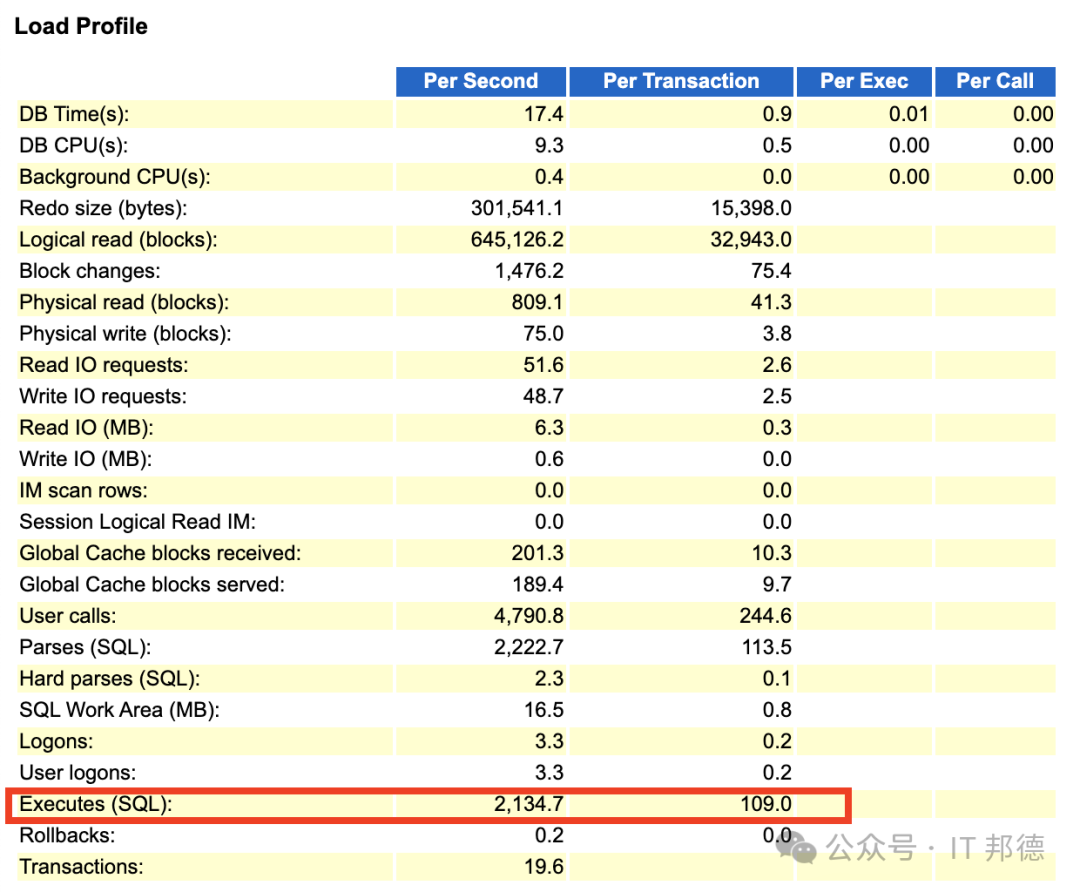Select the "Hard parses (SQL):" label
Image resolution: width=1080 pixels, height=892 pixels.
[x=110, y=679]
